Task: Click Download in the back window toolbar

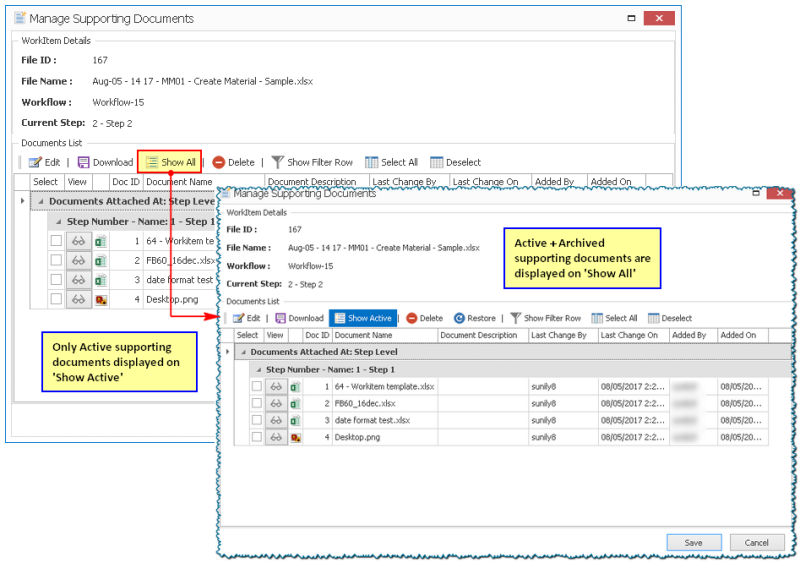Action: [x=105, y=162]
